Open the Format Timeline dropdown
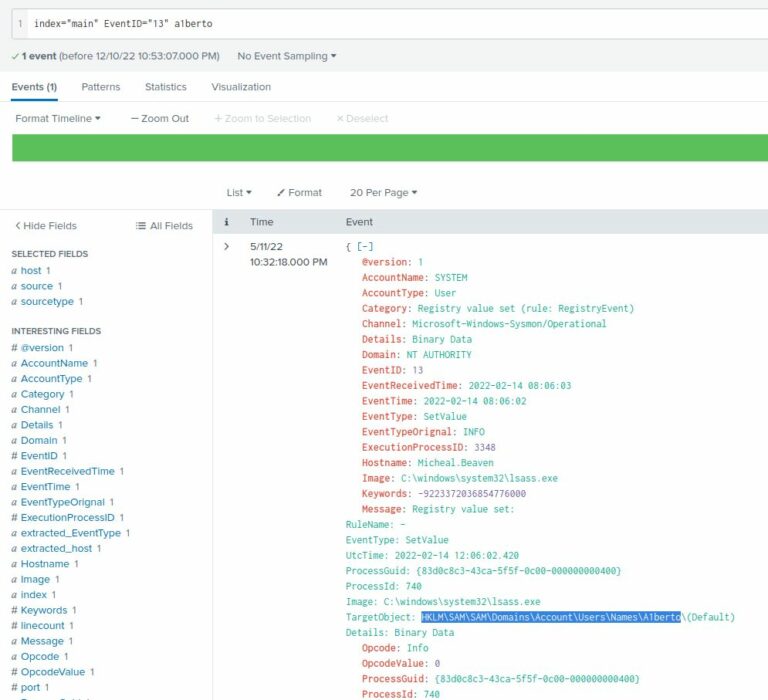768x700 pixels. point(58,118)
